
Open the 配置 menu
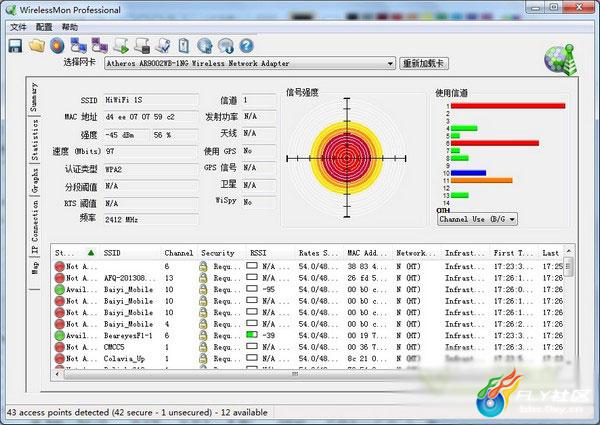tap(44, 27)
